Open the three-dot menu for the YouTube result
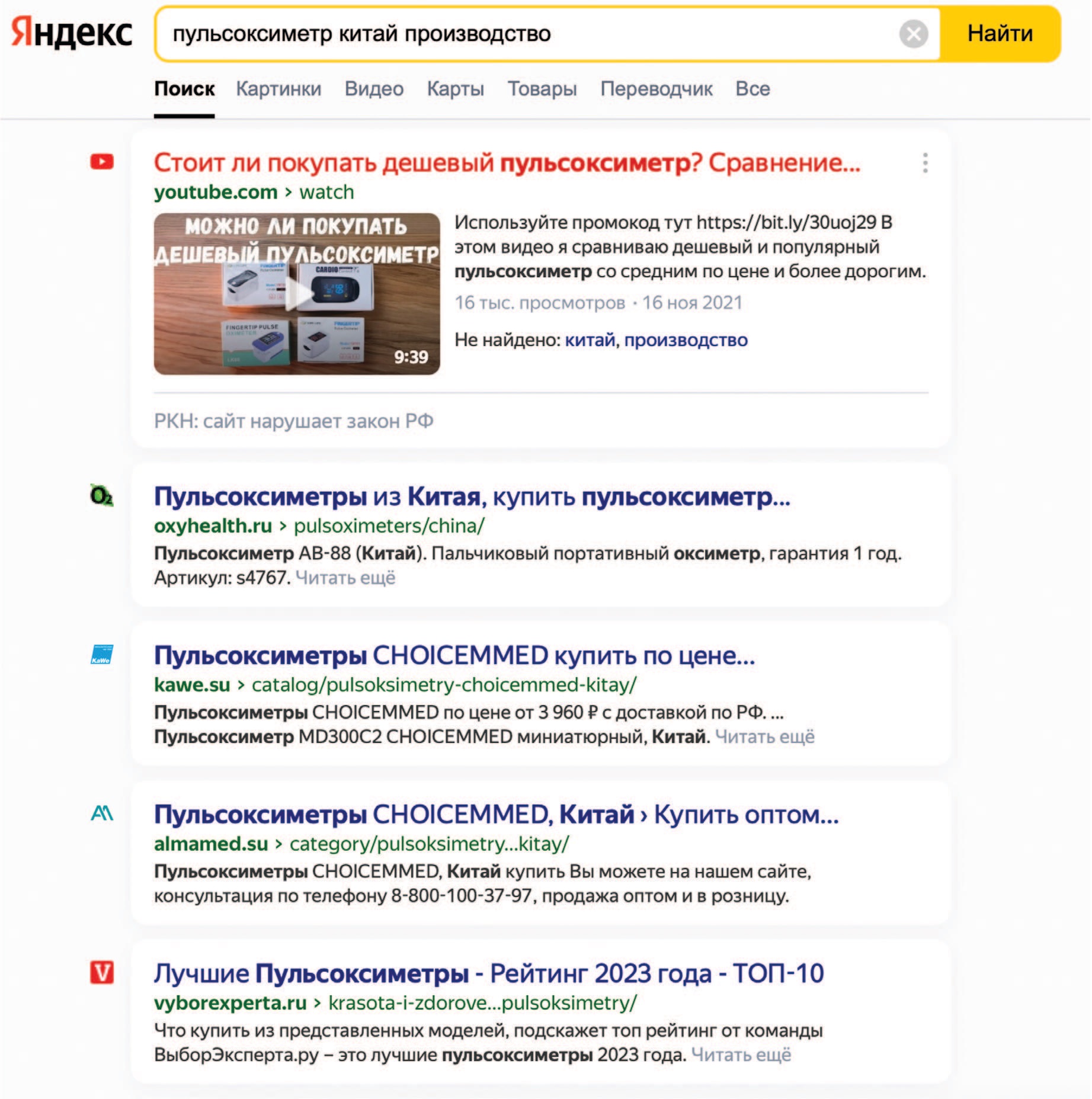 point(925,163)
